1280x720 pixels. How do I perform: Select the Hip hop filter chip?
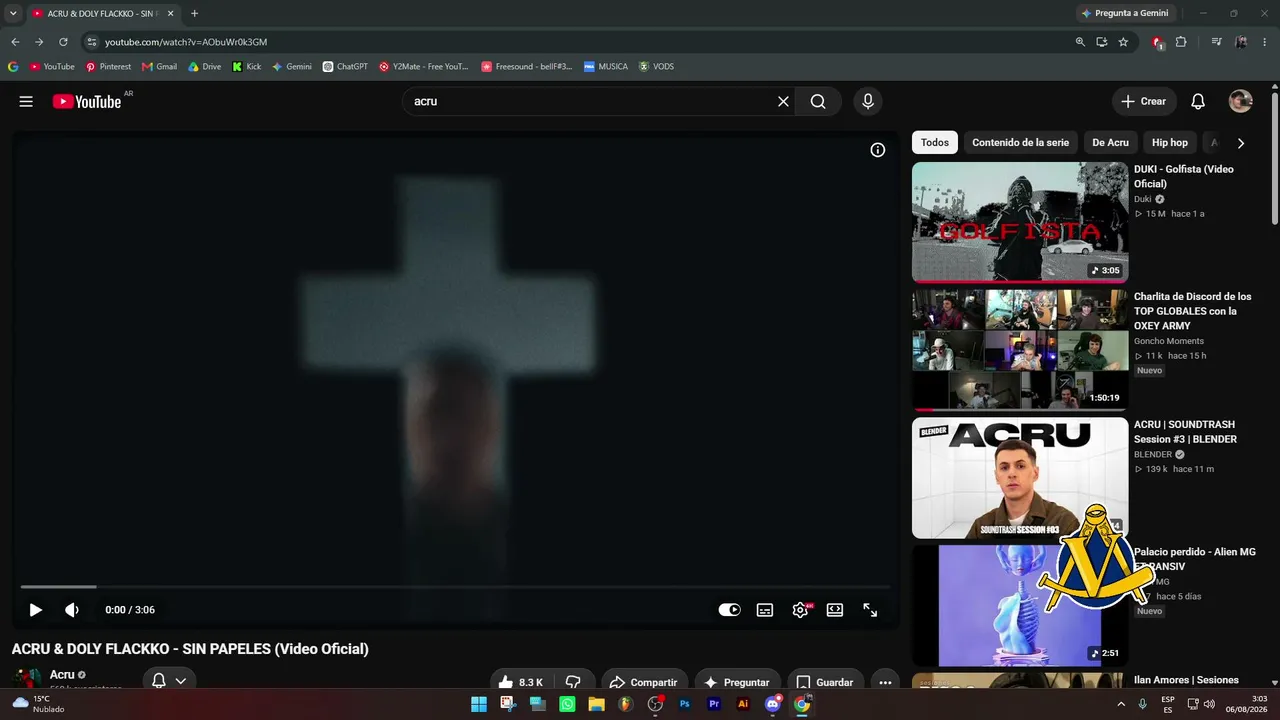point(1170,143)
